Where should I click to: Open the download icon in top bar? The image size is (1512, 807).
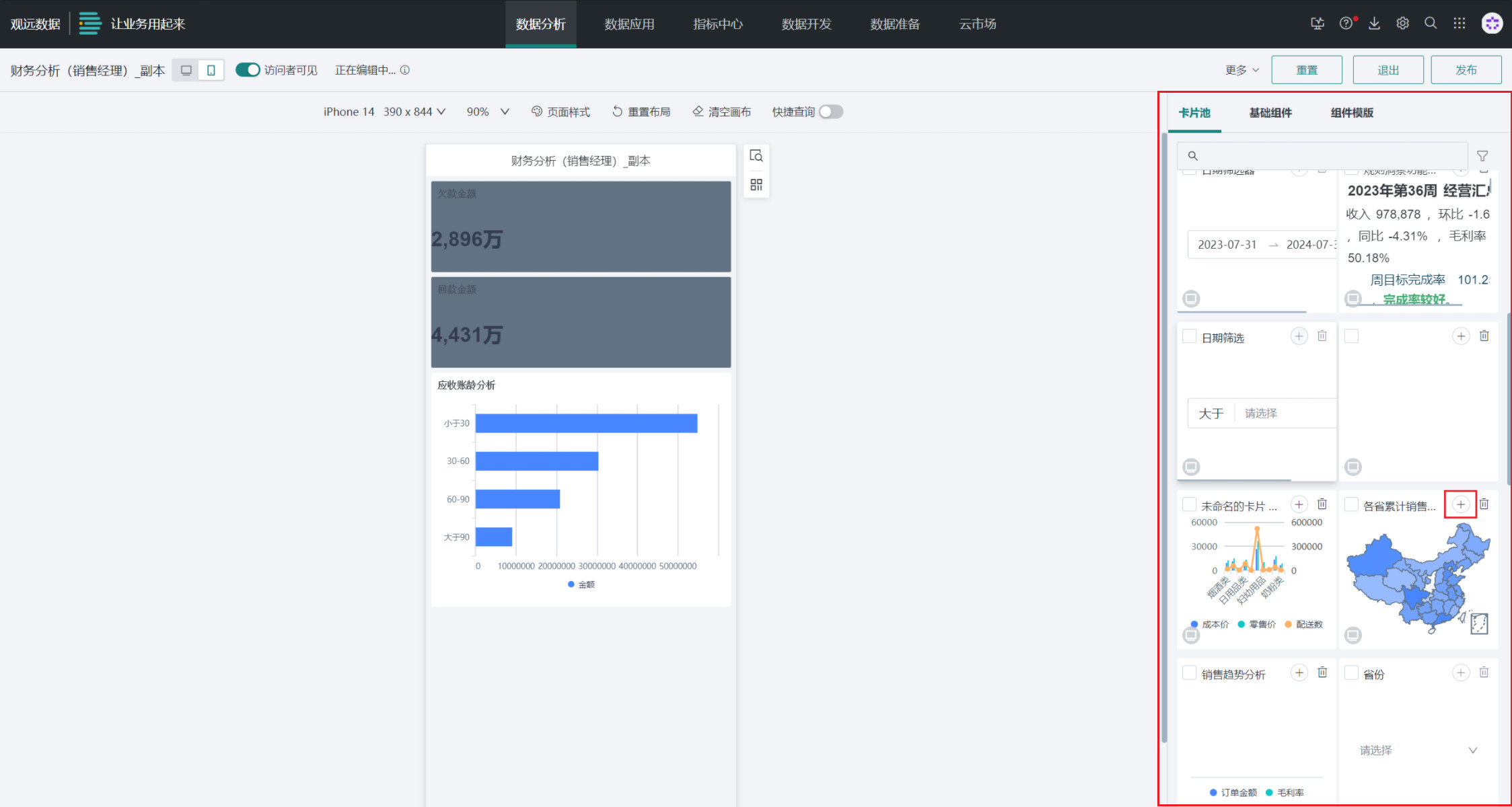click(x=1374, y=24)
